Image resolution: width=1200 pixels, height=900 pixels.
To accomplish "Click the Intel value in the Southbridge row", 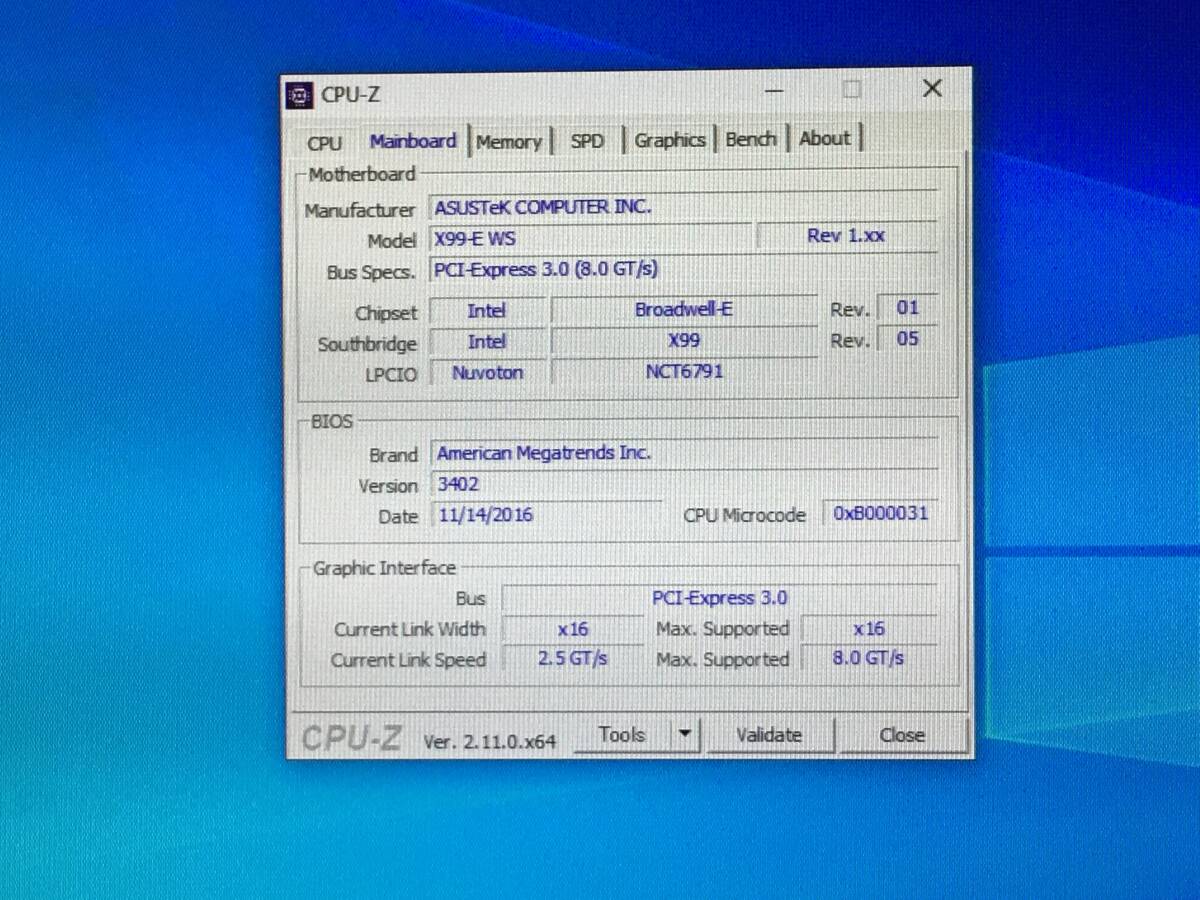I will tap(487, 342).
